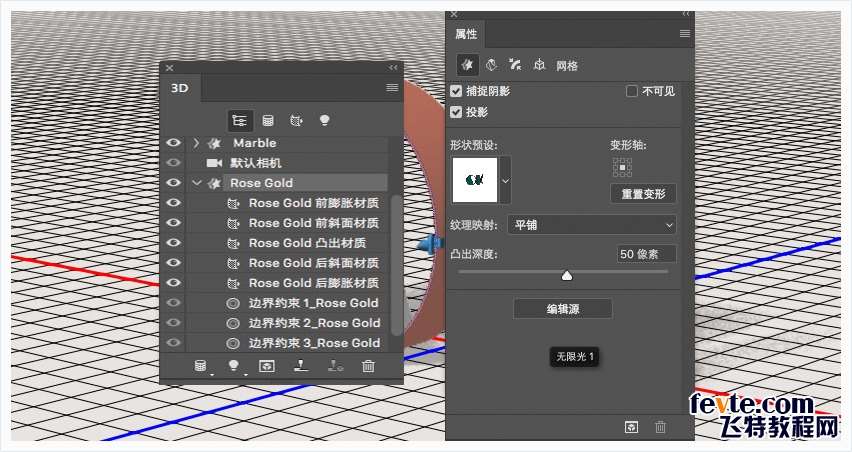Open the coordinates properties icon
852x452 pixels.
539,65
